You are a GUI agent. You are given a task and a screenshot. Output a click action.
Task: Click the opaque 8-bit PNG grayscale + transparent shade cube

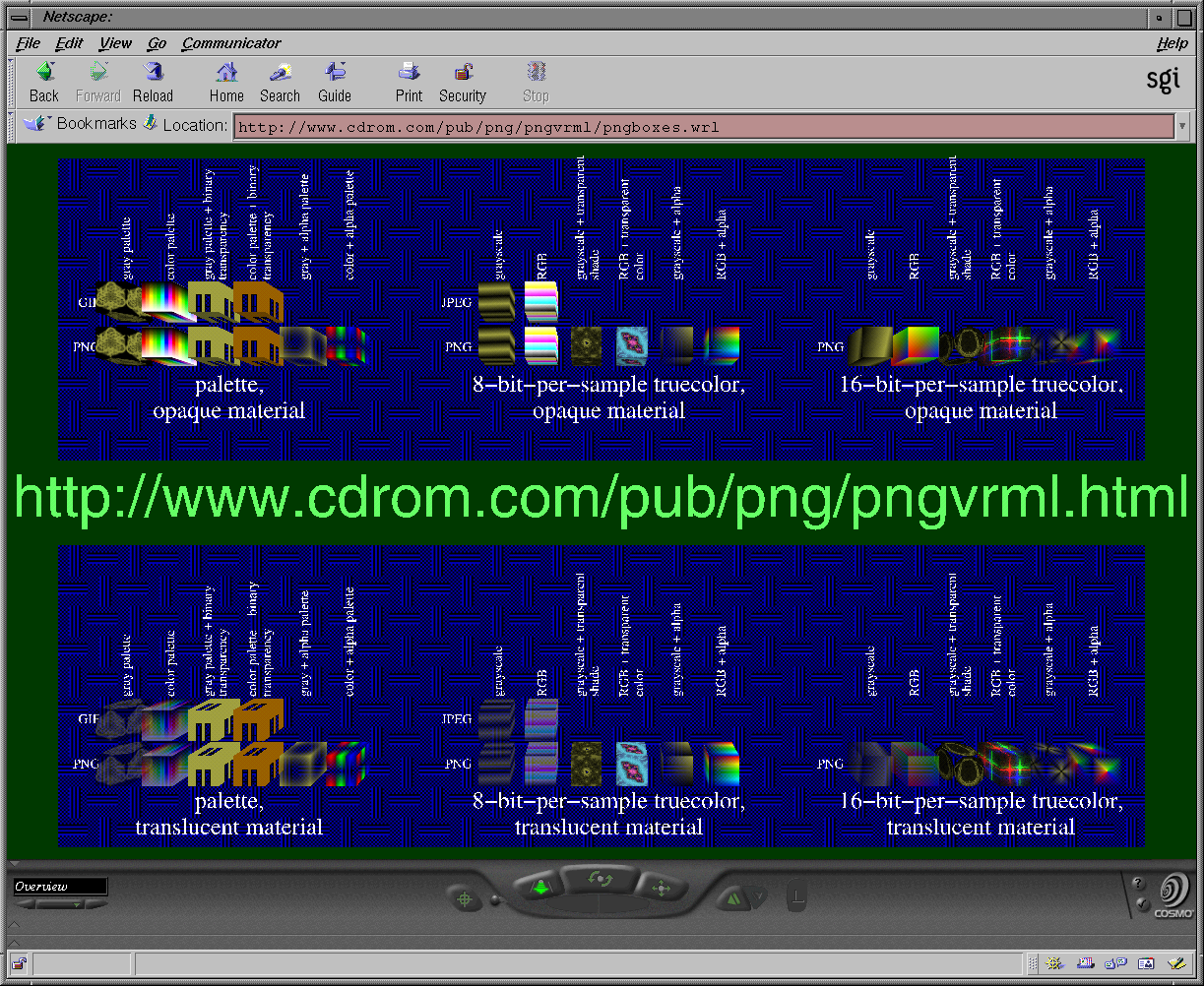586,345
